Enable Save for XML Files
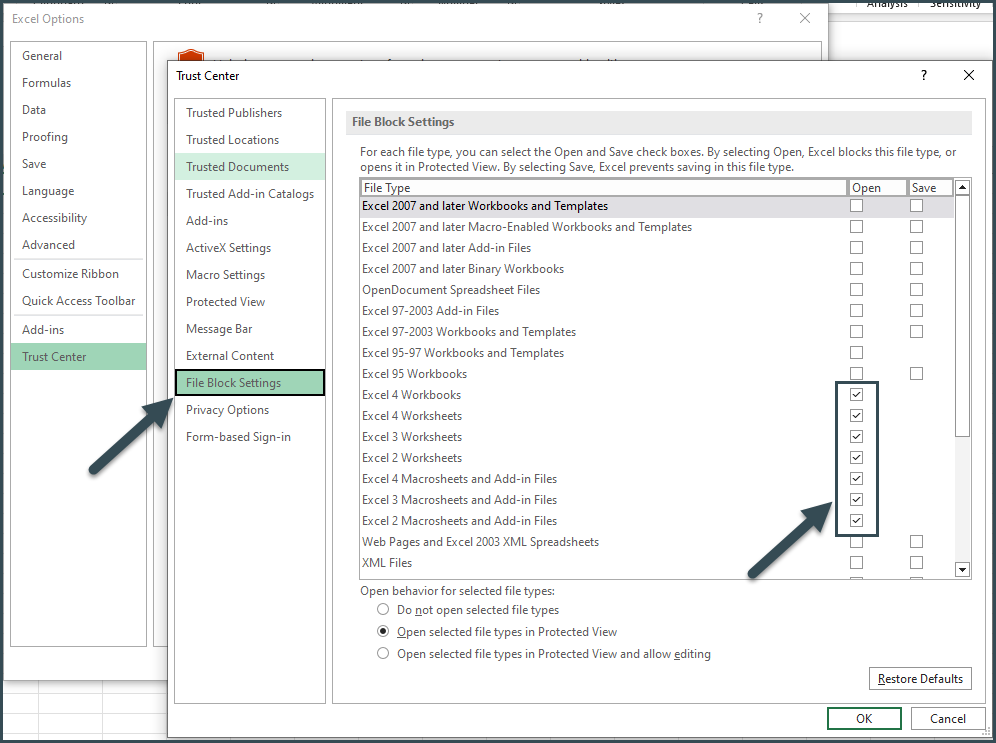Screen dimensions: 996x743 tap(916, 562)
